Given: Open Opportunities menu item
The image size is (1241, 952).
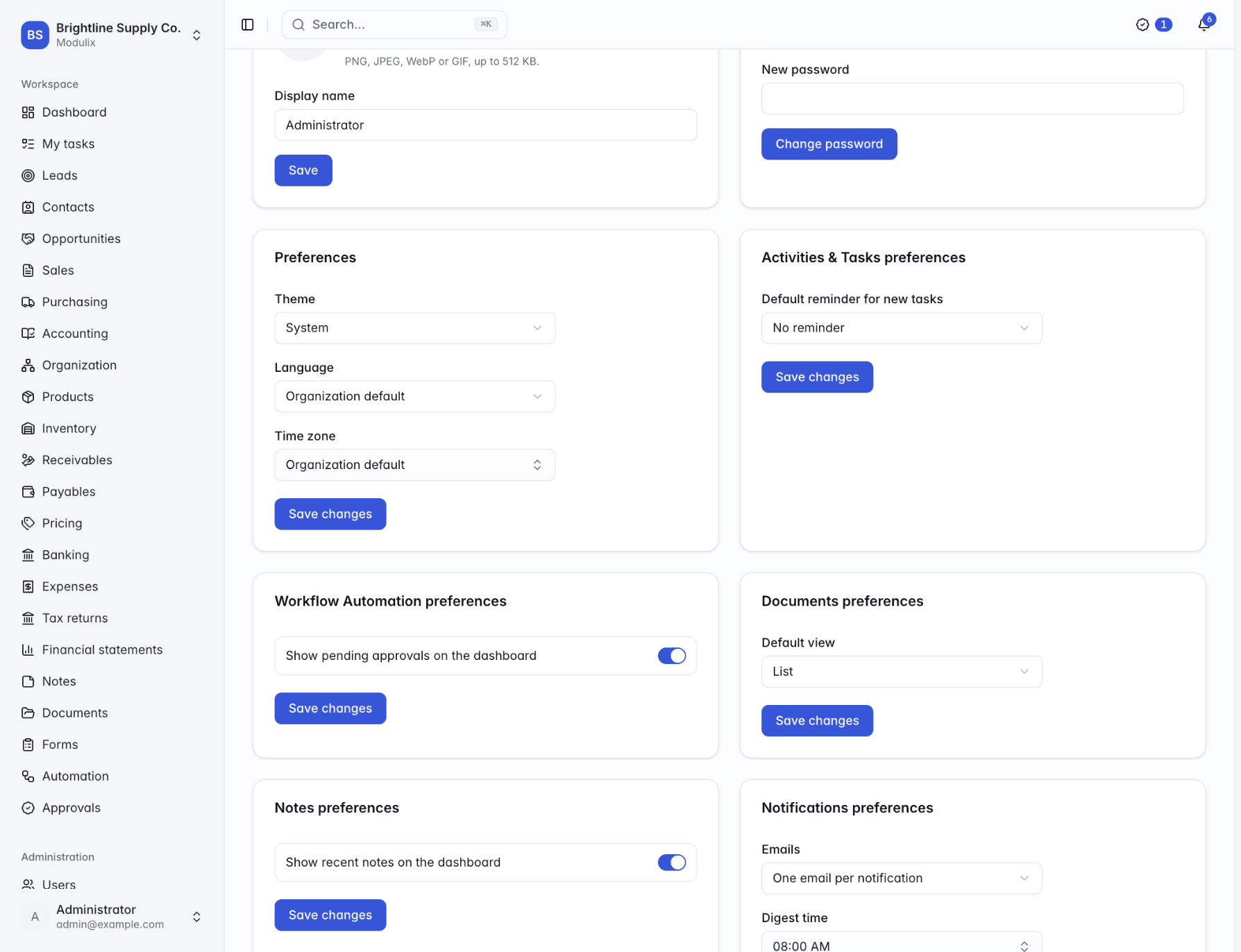Looking at the screenshot, I should pyautogui.click(x=81, y=239).
